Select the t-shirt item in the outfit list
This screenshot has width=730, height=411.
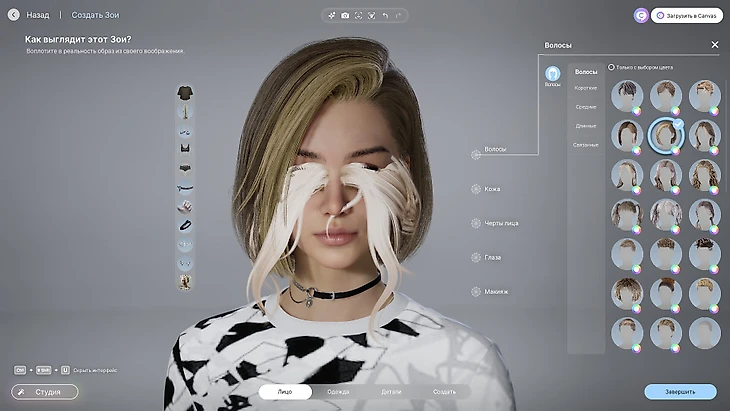(185, 92)
